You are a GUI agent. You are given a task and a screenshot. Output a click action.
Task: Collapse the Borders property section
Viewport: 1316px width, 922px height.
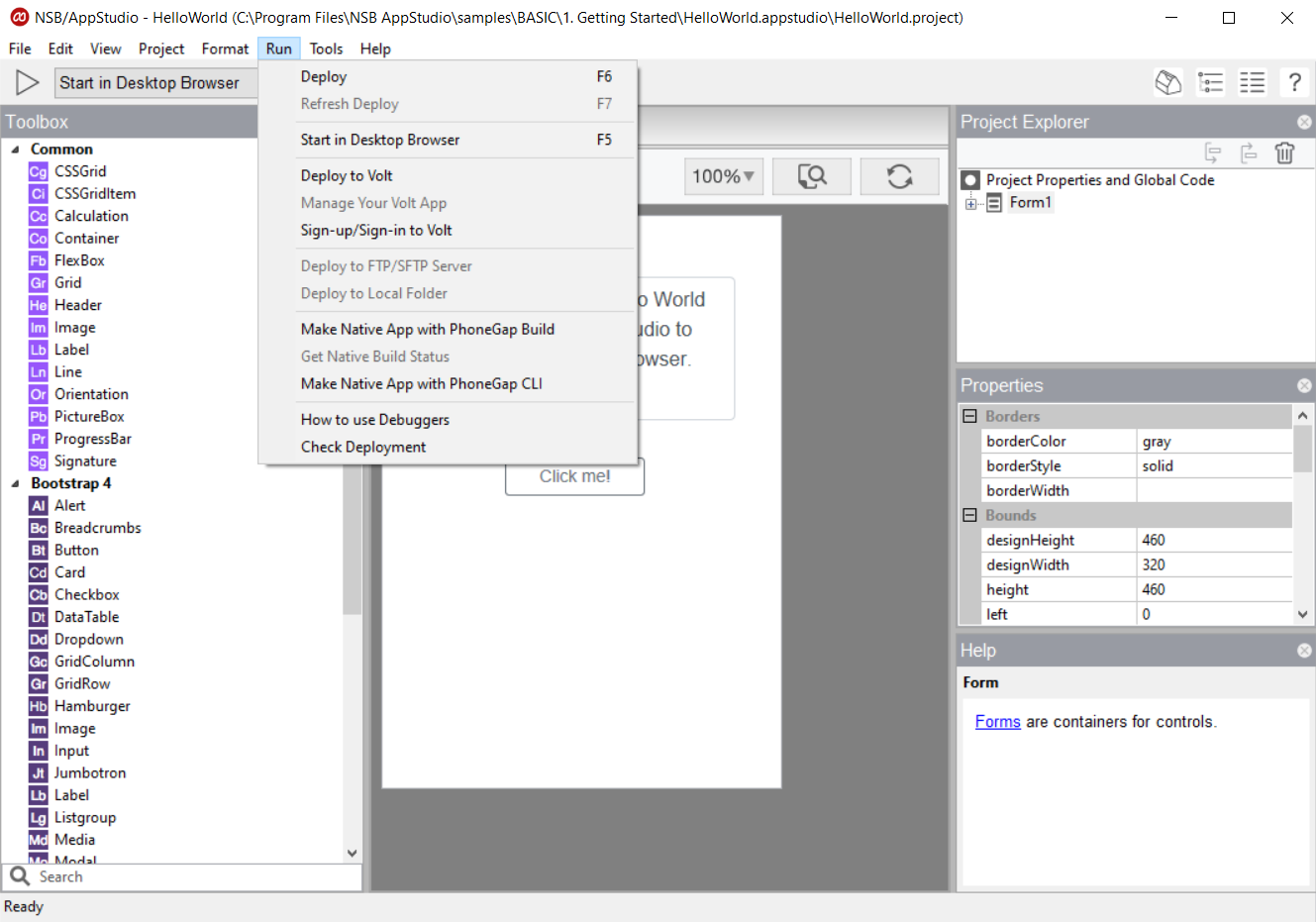[970, 417]
